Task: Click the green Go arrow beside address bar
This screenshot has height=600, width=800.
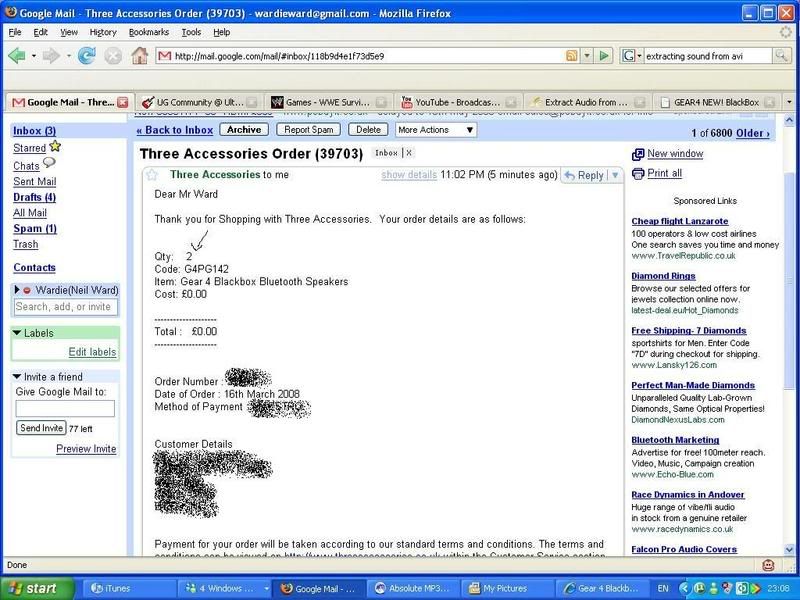Action: click(604, 56)
